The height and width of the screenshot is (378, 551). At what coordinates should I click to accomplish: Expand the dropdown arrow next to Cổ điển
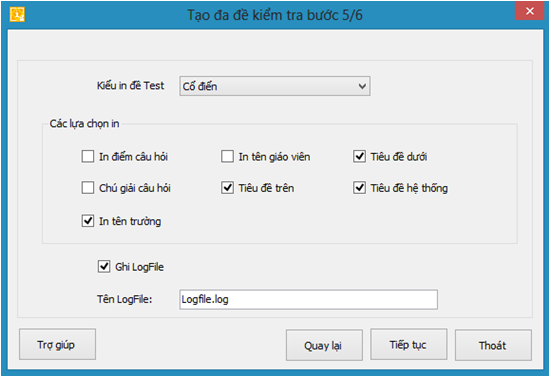362,86
